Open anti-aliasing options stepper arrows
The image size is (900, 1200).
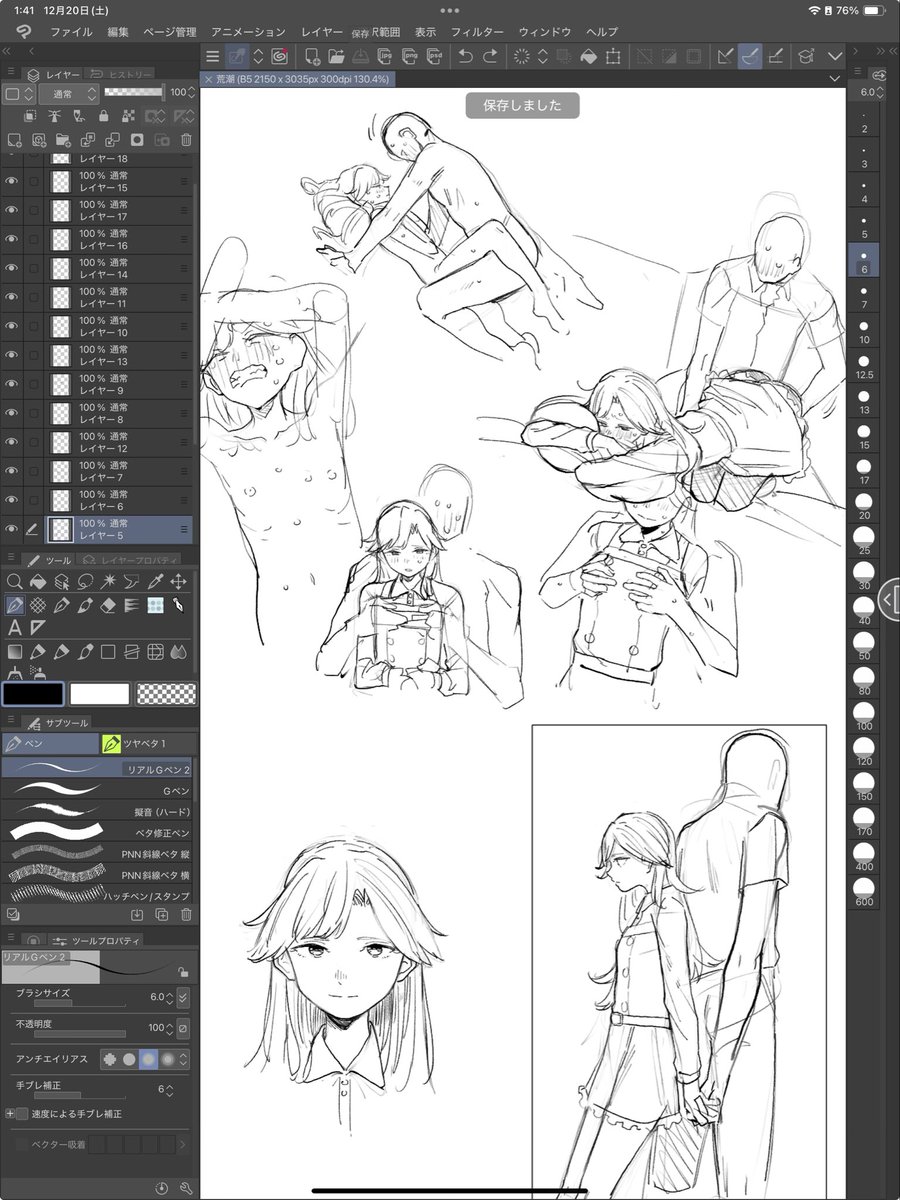click(184, 1058)
